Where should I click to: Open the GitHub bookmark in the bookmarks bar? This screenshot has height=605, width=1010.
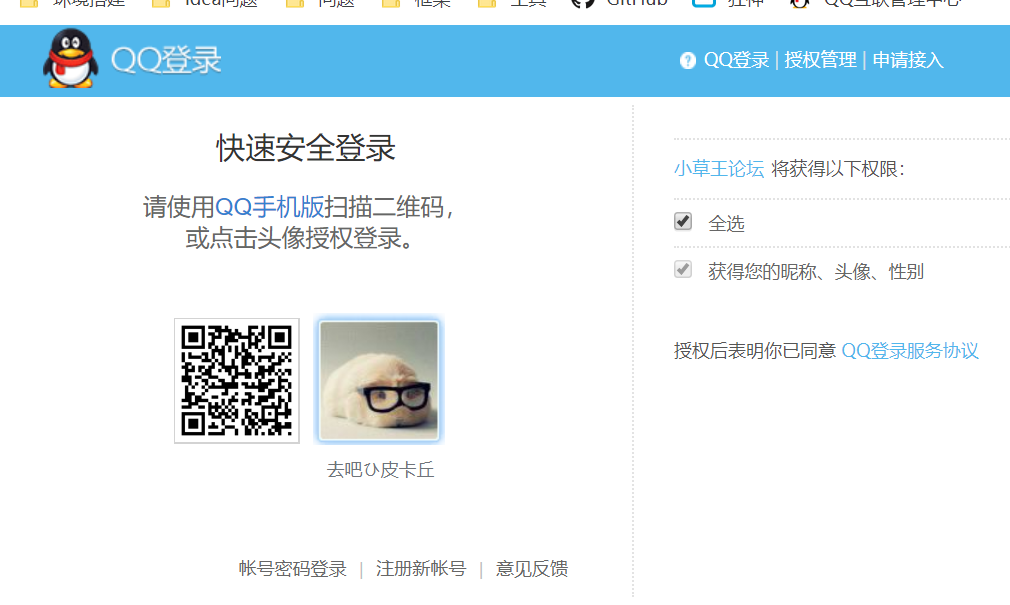click(x=620, y=4)
